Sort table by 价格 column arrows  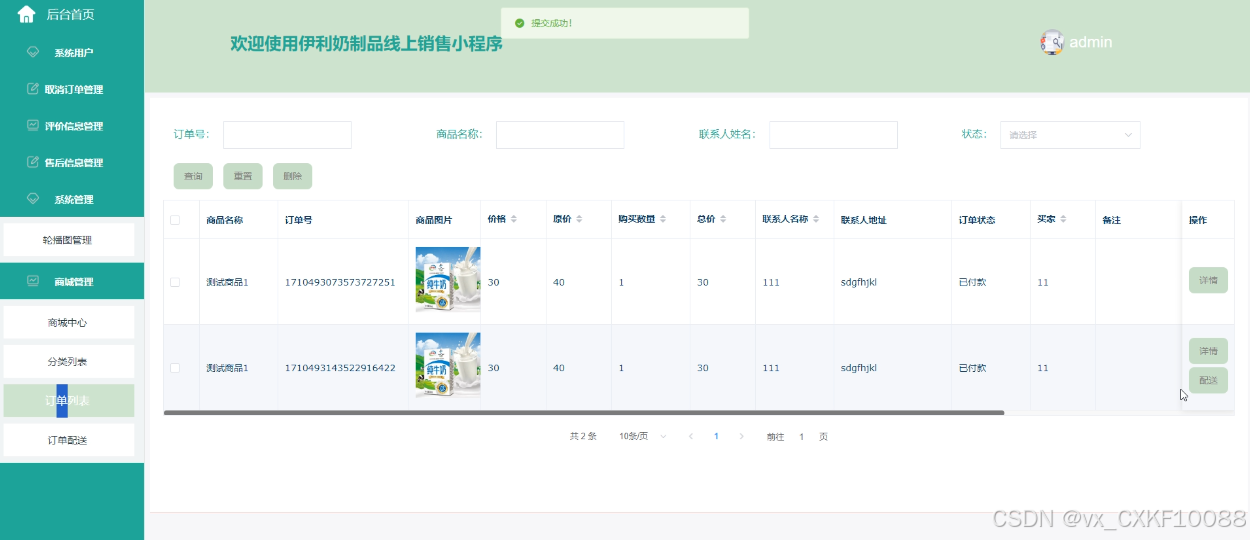[x=514, y=219]
